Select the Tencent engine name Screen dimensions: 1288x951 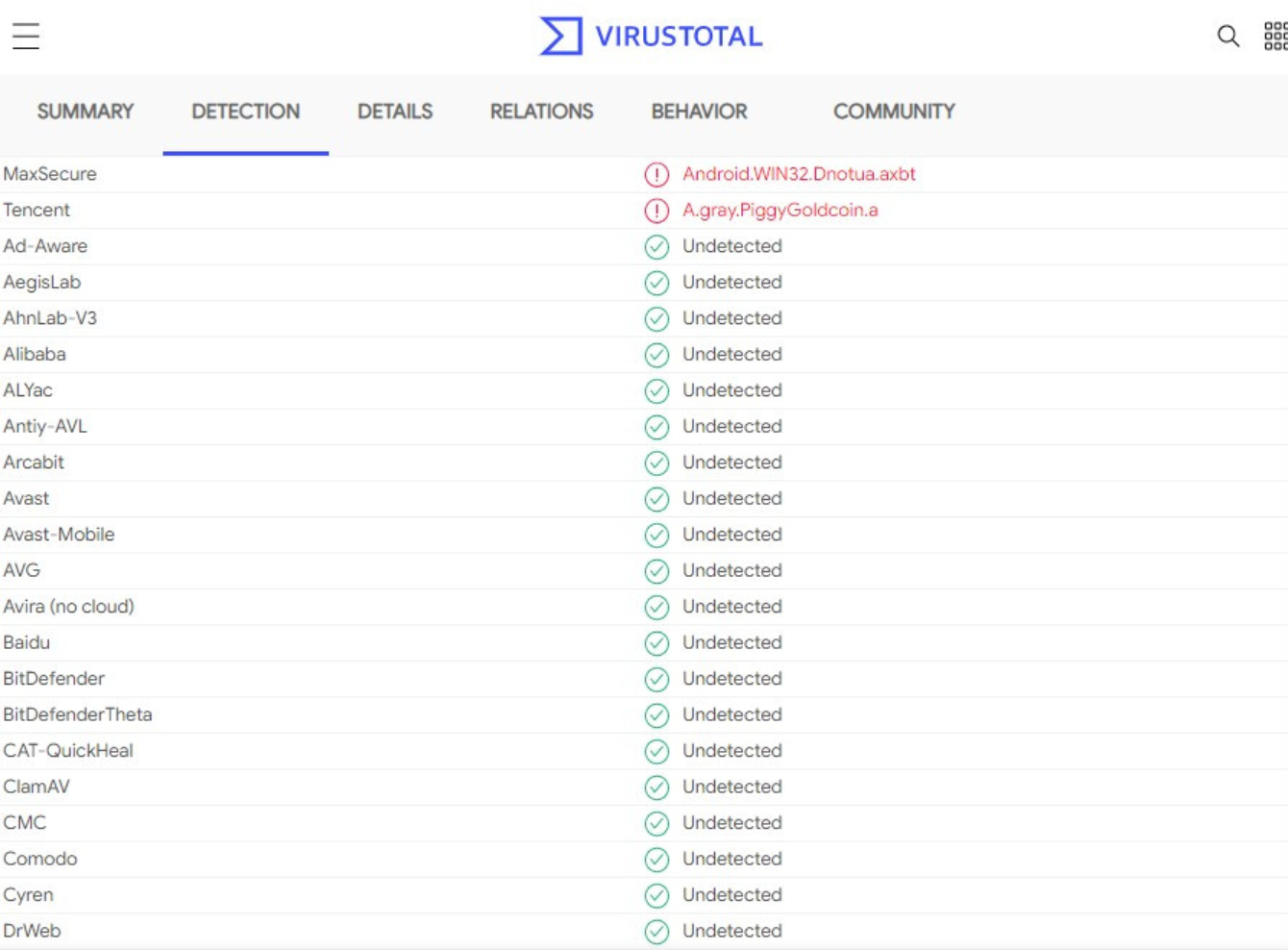37,210
